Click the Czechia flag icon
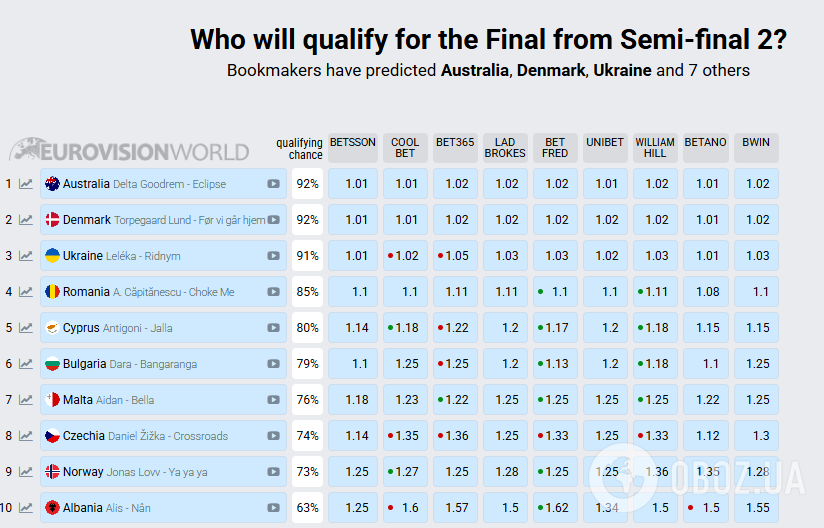This screenshot has width=824, height=528. point(52,436)
